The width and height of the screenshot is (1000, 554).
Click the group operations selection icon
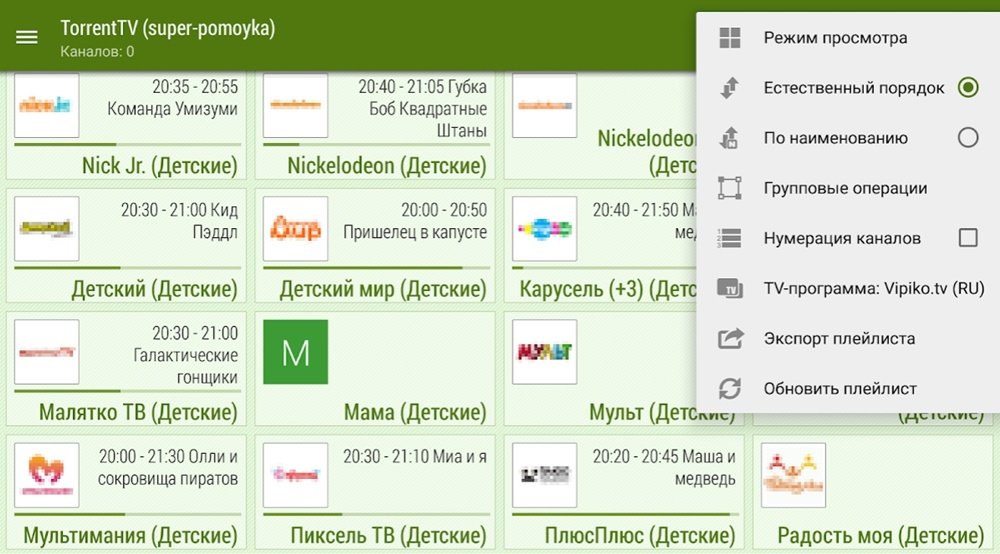(x=730, y=188)
